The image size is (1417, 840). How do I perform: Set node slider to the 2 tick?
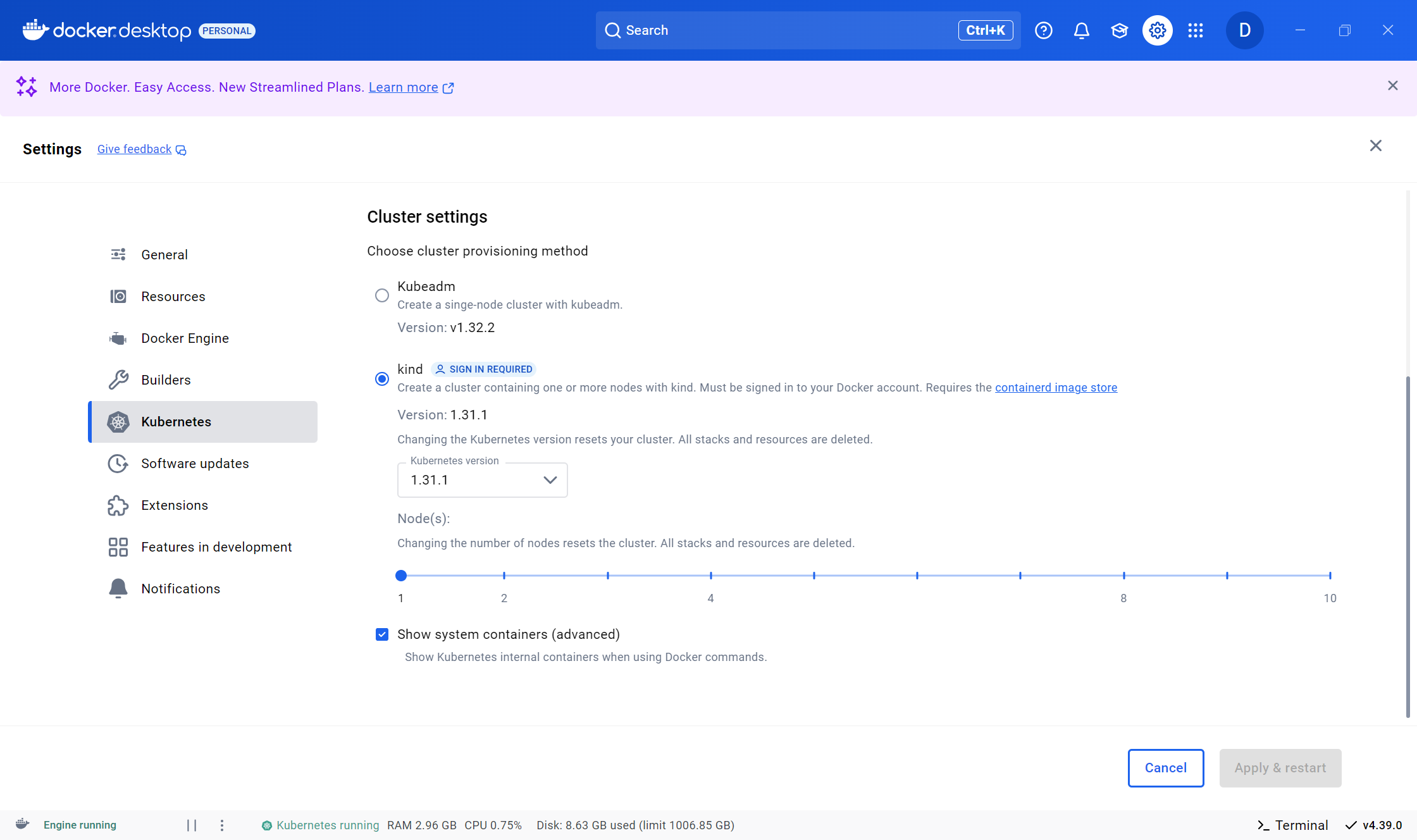(504, 576)
